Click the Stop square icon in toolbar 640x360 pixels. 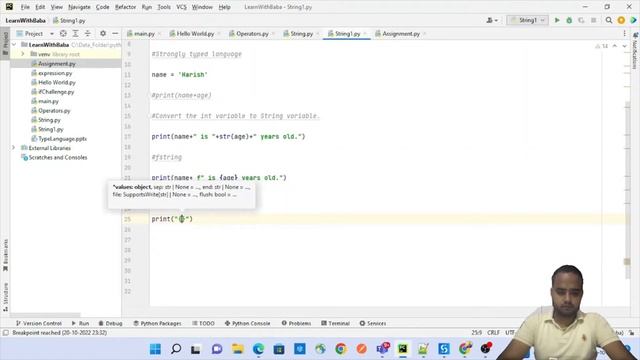click(593, 20)
